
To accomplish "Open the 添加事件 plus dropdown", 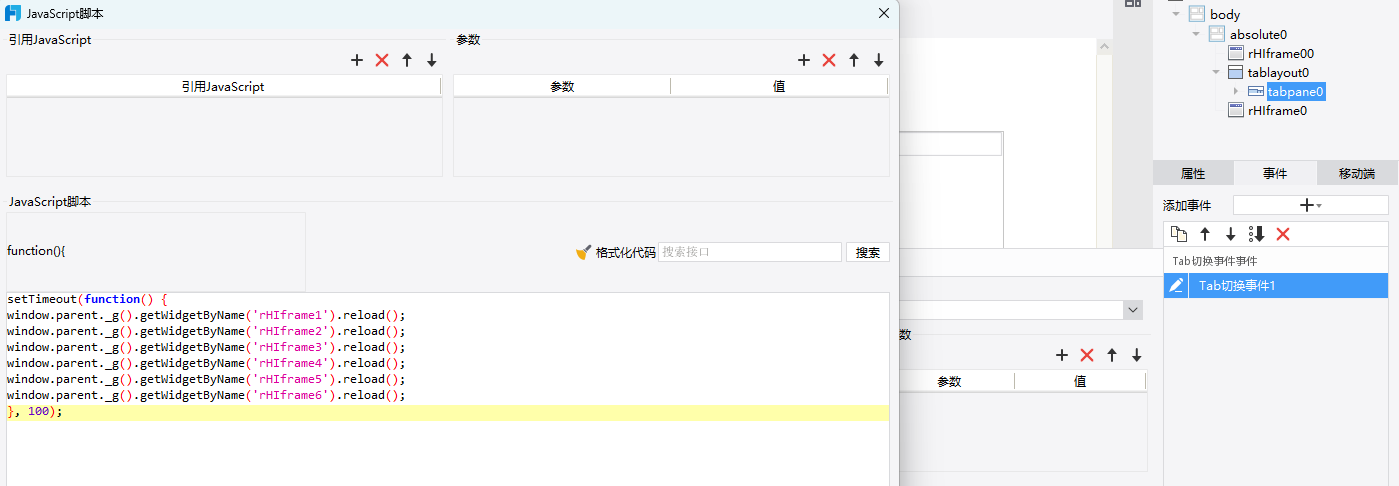I will click(x=1310, y=205).
